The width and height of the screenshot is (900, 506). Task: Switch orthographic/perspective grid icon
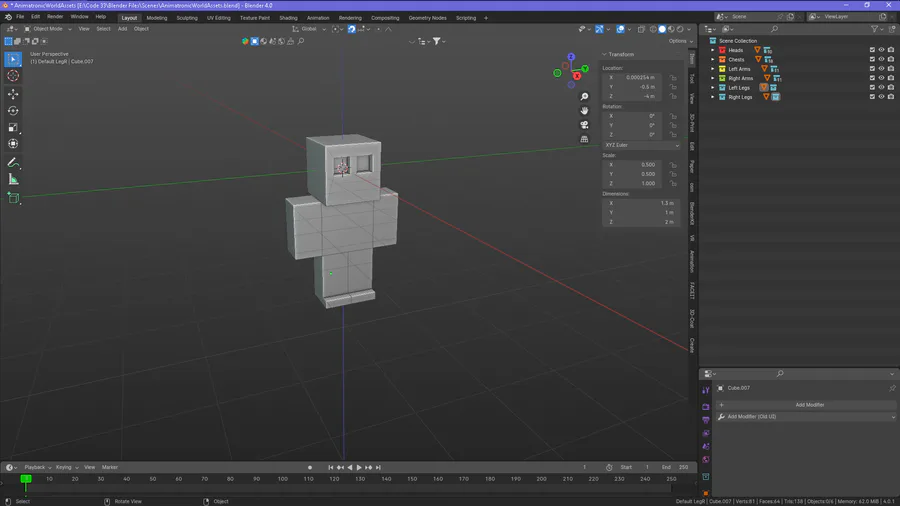[584, 139]
